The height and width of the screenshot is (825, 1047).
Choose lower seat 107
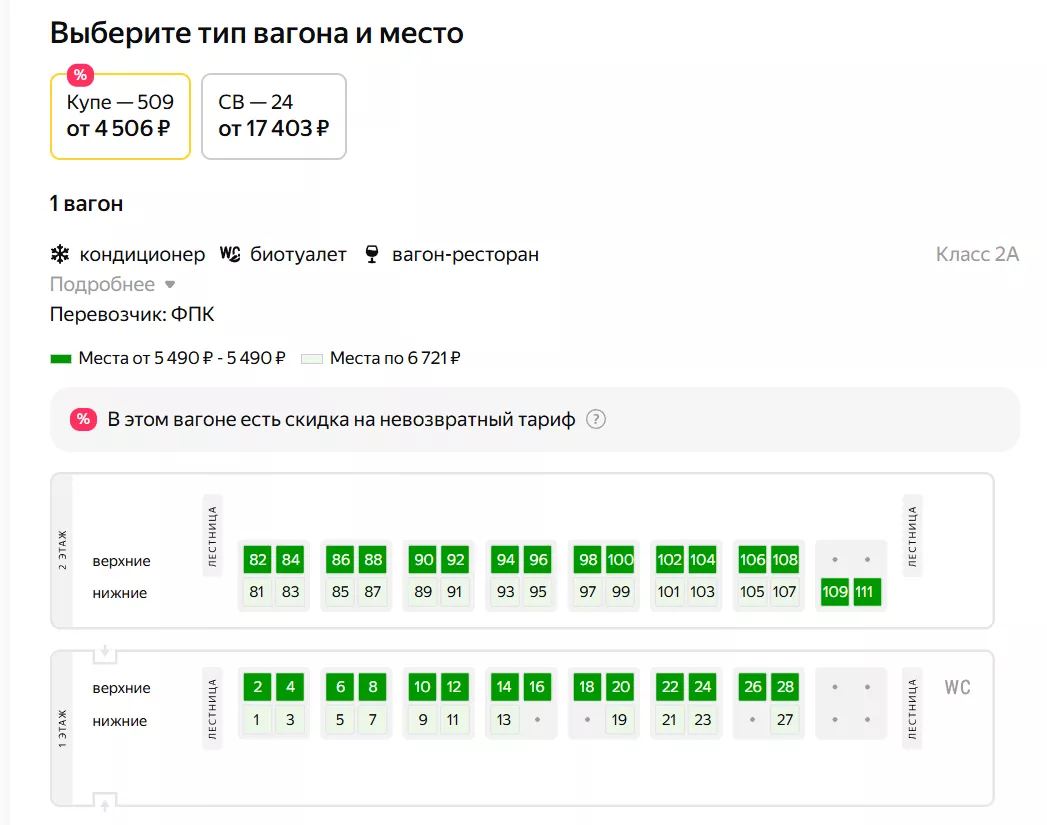(785, 592)
